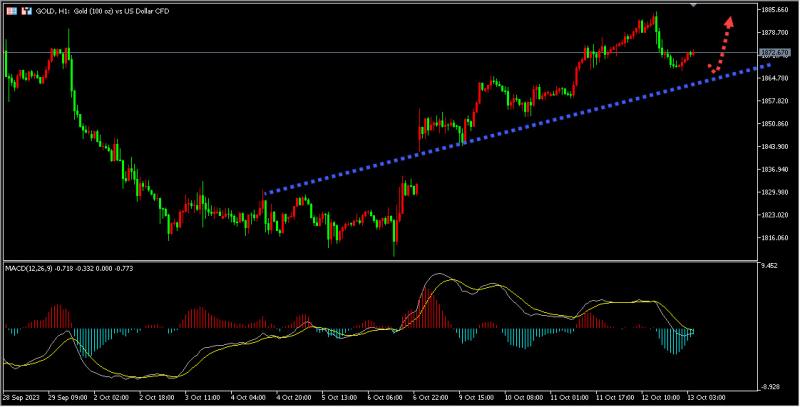Select the chart shift triangle marker
This screenshot has height=407, width=800.
693,5
